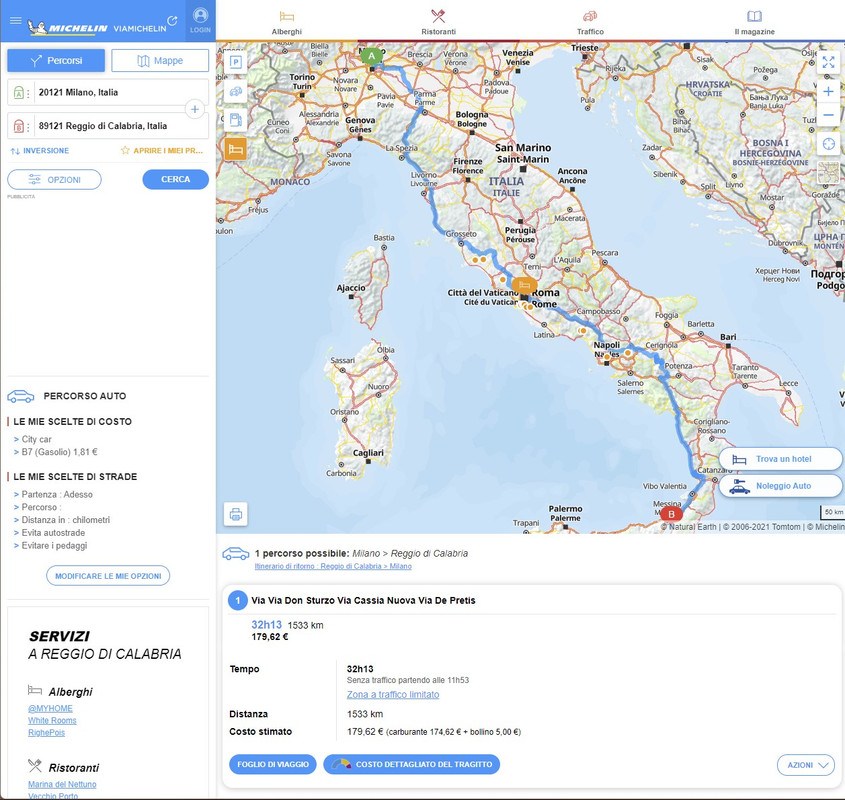The image size is (845, 800).
Task: Click the Percorso auto car icon
Action: (x=20, y=396)
